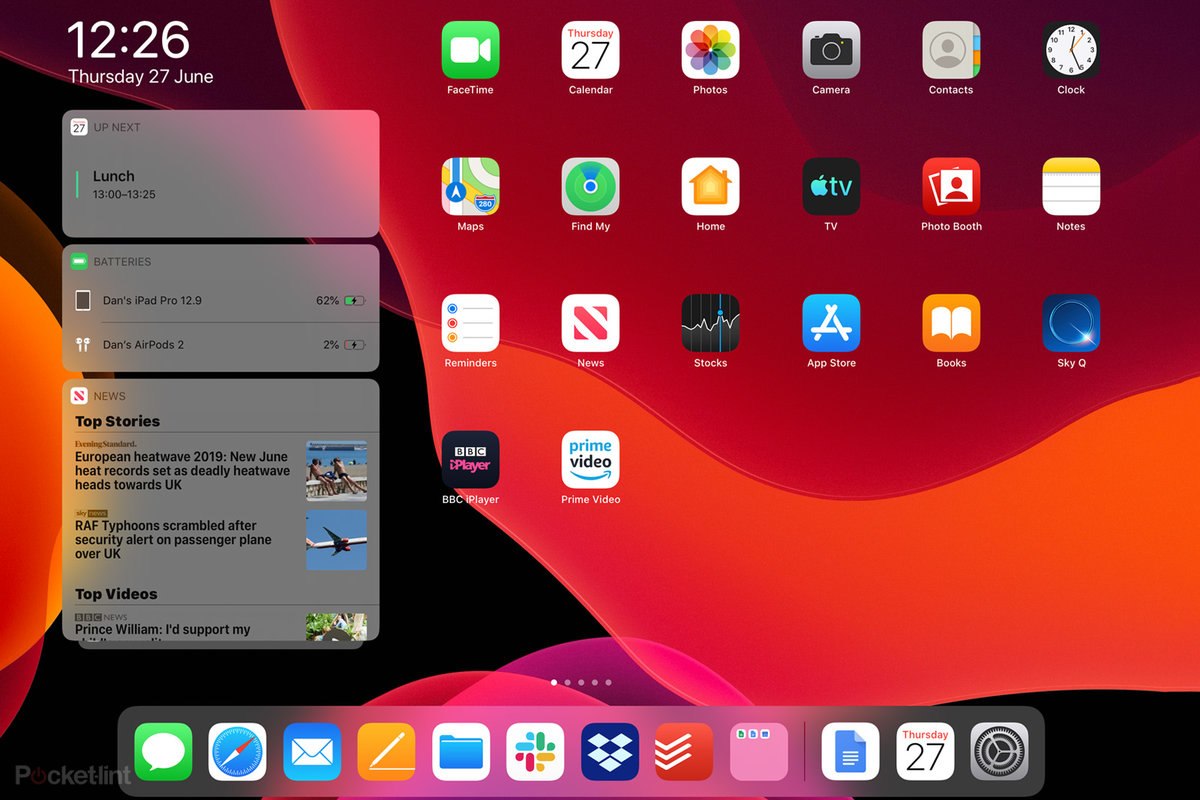Launch Slack from the dock
Viewport: 1200px width, 800px height.
[x=536, y=752]
